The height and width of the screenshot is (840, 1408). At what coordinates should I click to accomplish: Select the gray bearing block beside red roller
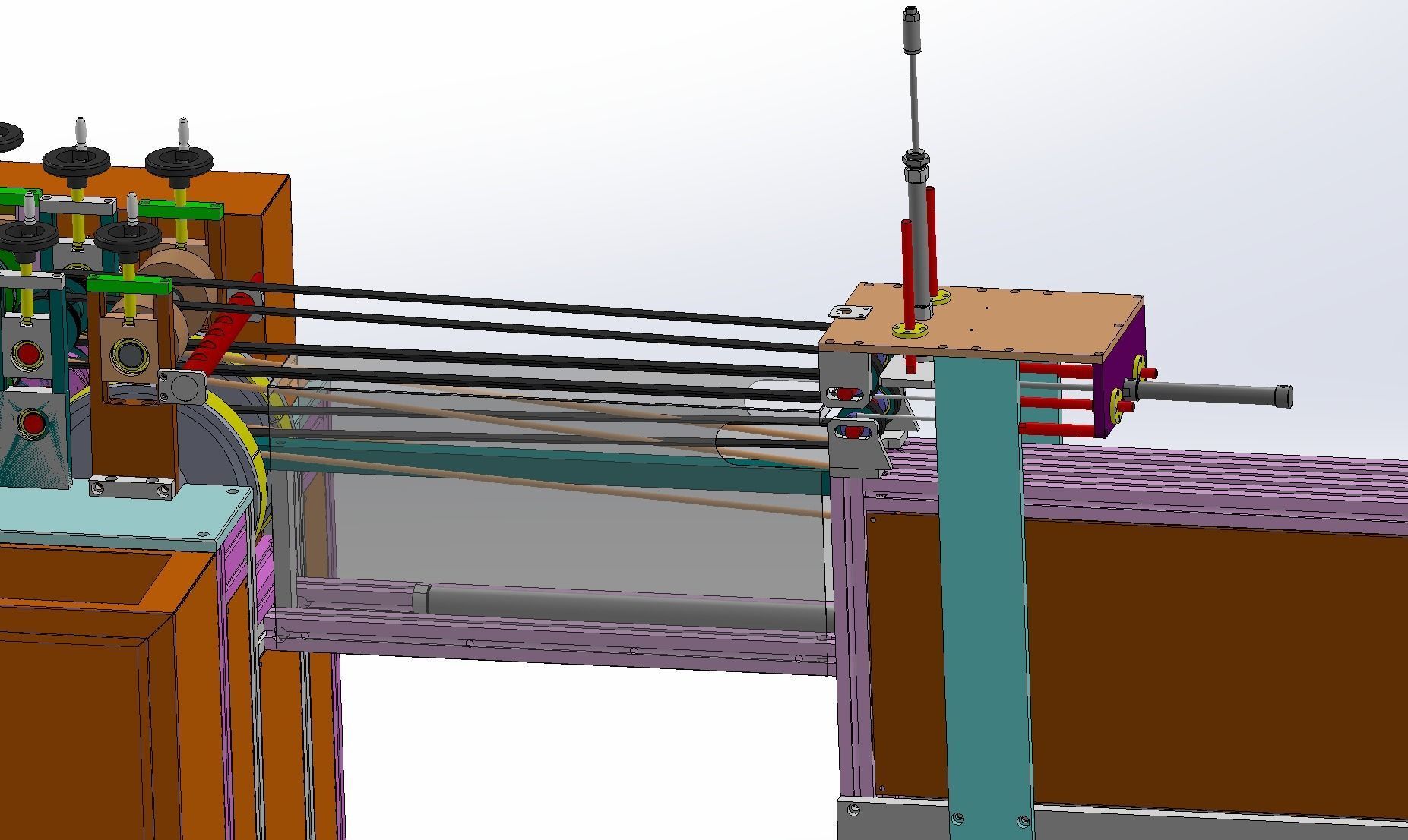tap(182, 387)
